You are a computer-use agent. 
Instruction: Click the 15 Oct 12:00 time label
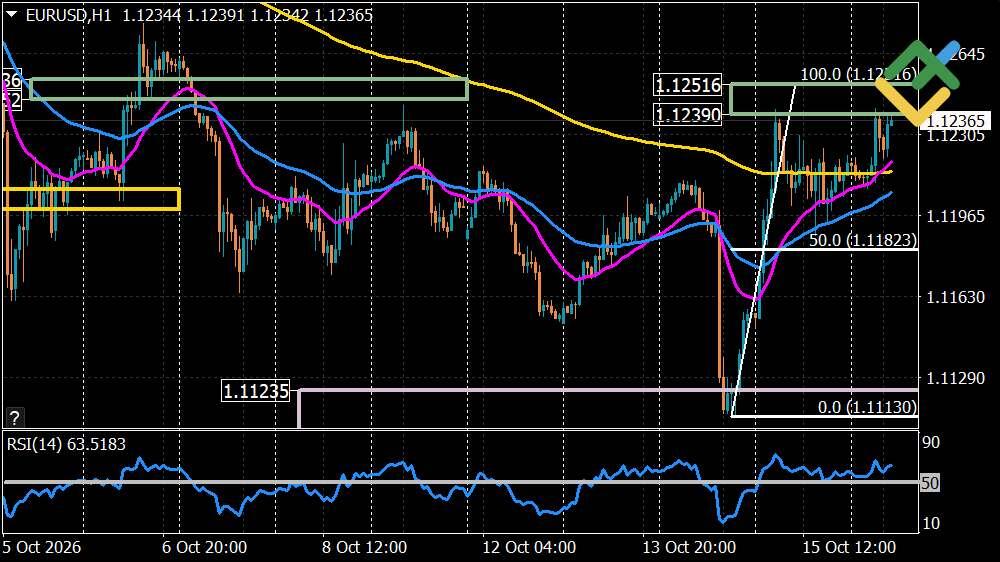click(849, 547)
